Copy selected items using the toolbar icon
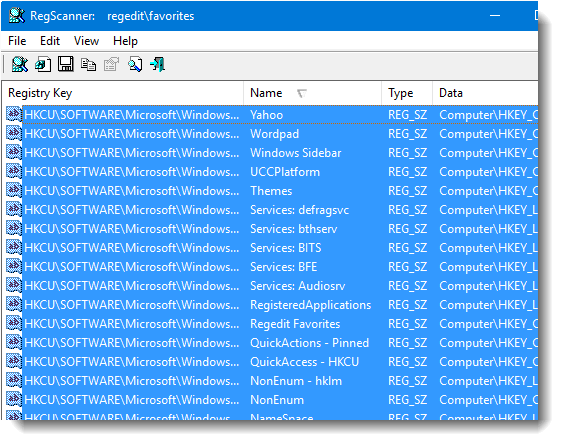This screenshot has width=563, height=445. coord(88,65)
